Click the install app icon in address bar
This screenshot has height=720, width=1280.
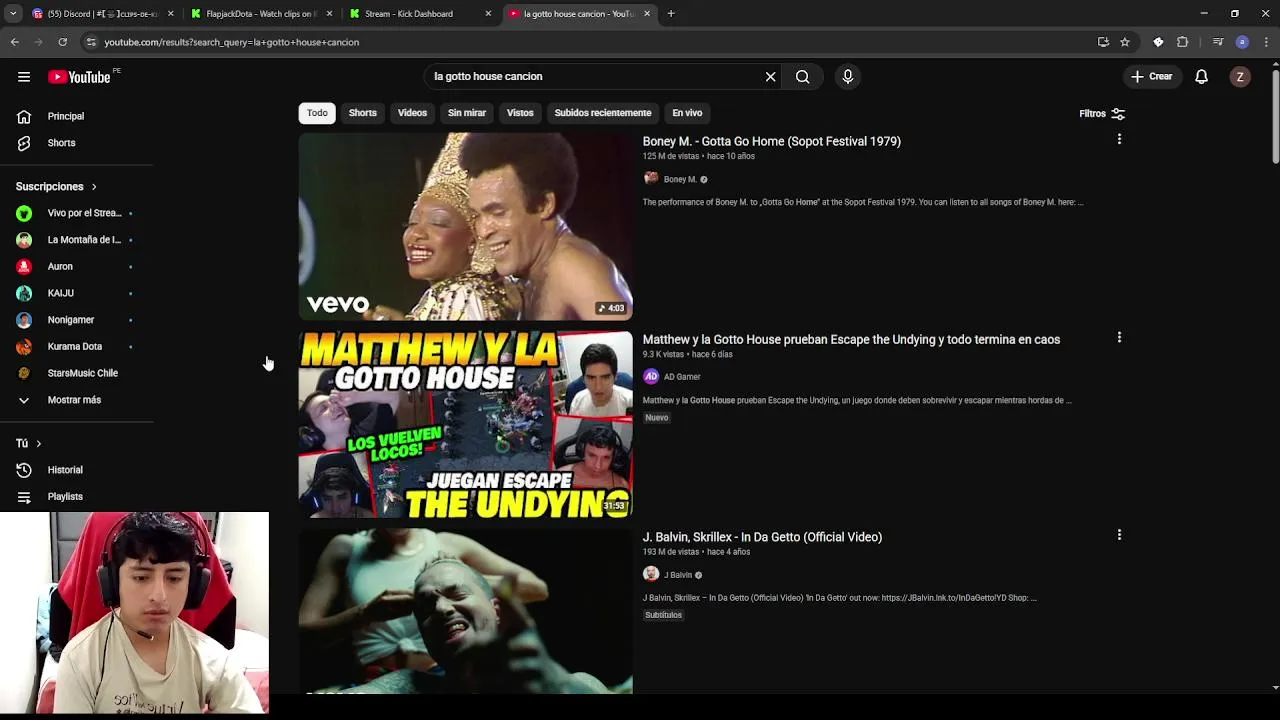(1103, 42)
